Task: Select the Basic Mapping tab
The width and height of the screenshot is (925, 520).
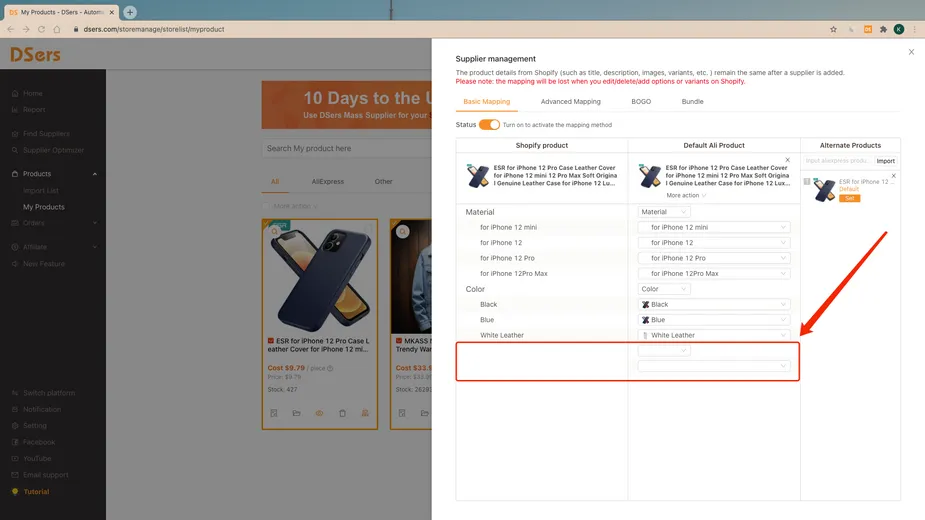Action: point(487,102)
